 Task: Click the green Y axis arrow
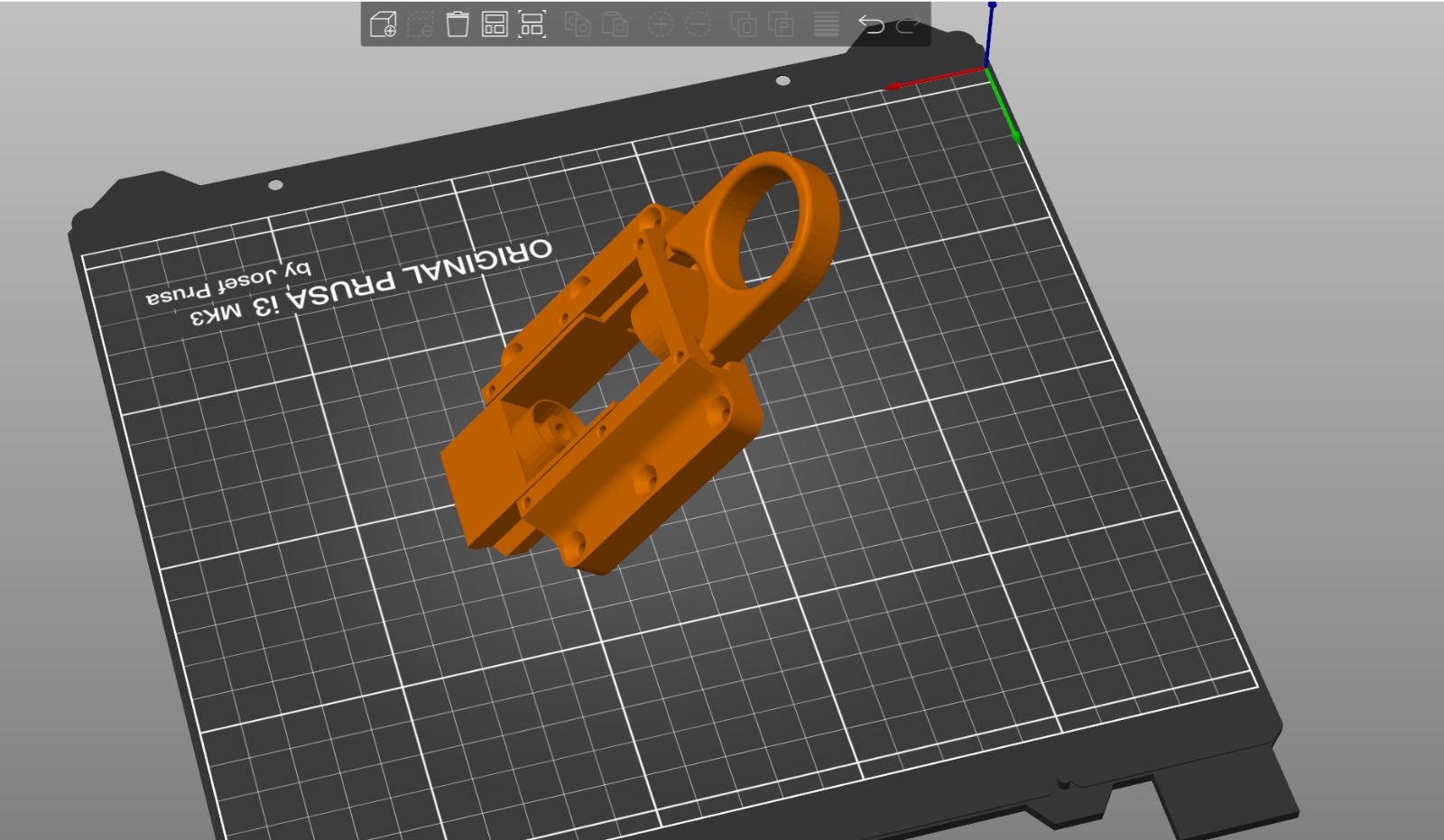(1014, 135)
